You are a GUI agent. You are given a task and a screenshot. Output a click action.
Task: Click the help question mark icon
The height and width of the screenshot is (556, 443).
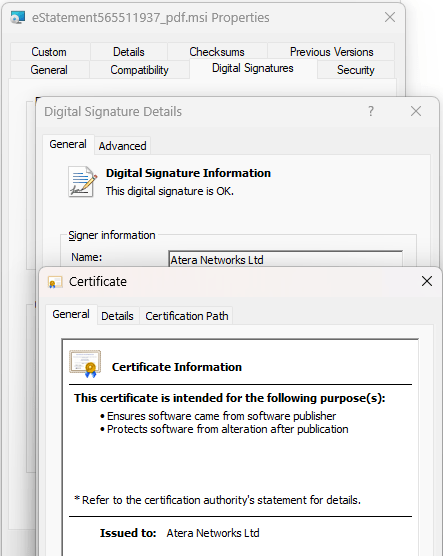tap(371, 111)
